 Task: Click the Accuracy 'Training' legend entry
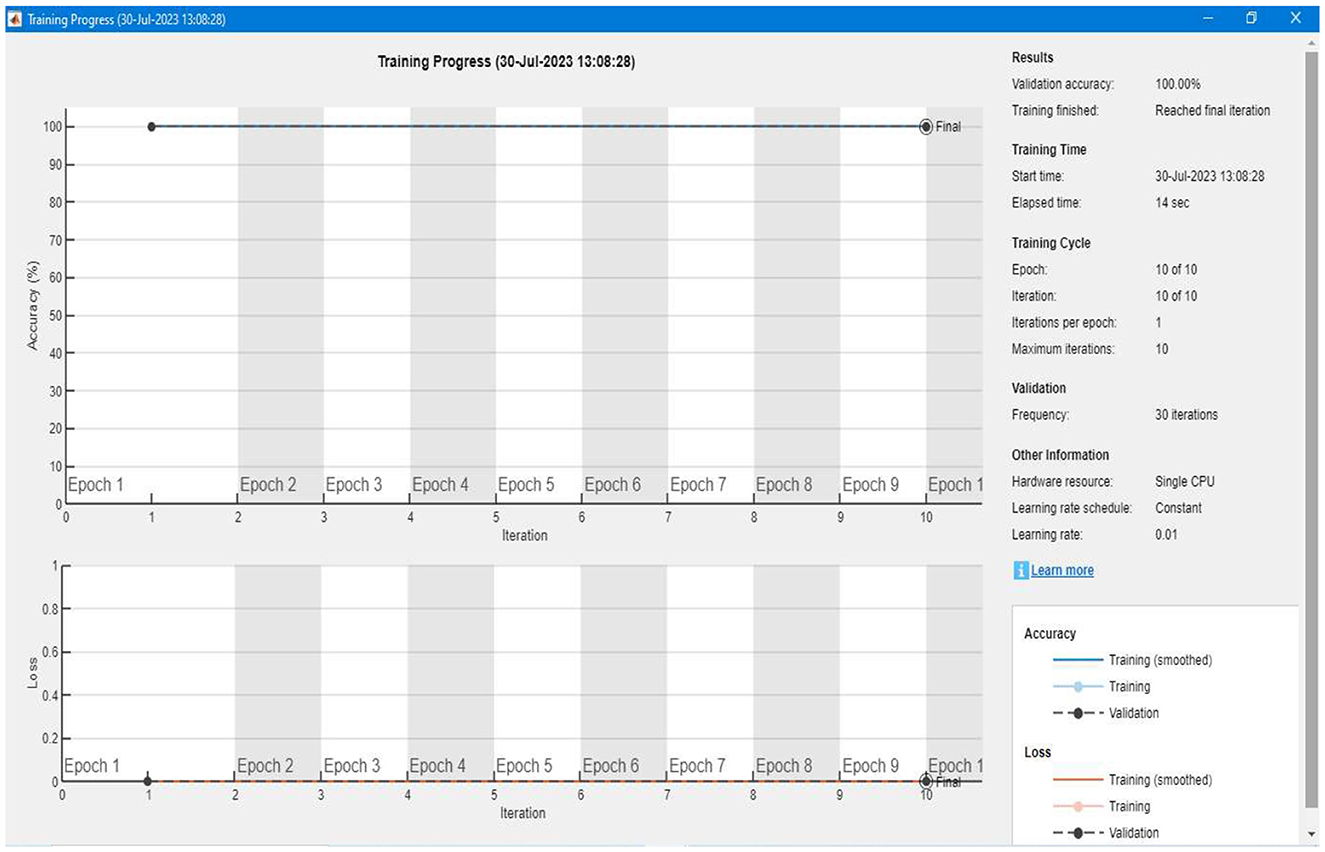(1101, 686)
